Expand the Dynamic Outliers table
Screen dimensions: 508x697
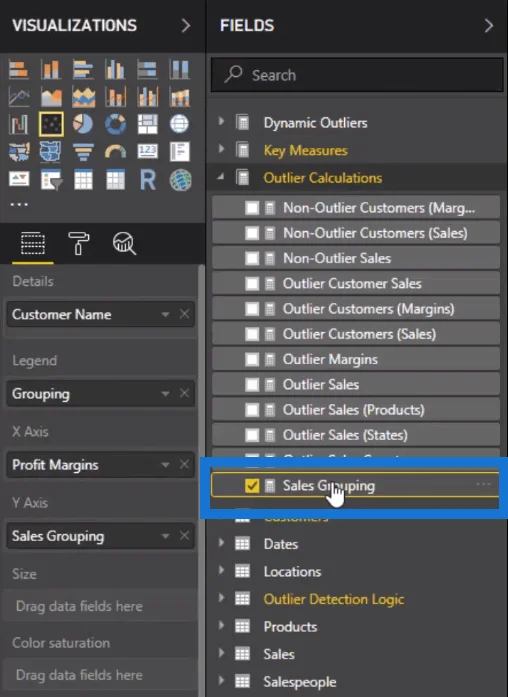[x=221, y=121]
